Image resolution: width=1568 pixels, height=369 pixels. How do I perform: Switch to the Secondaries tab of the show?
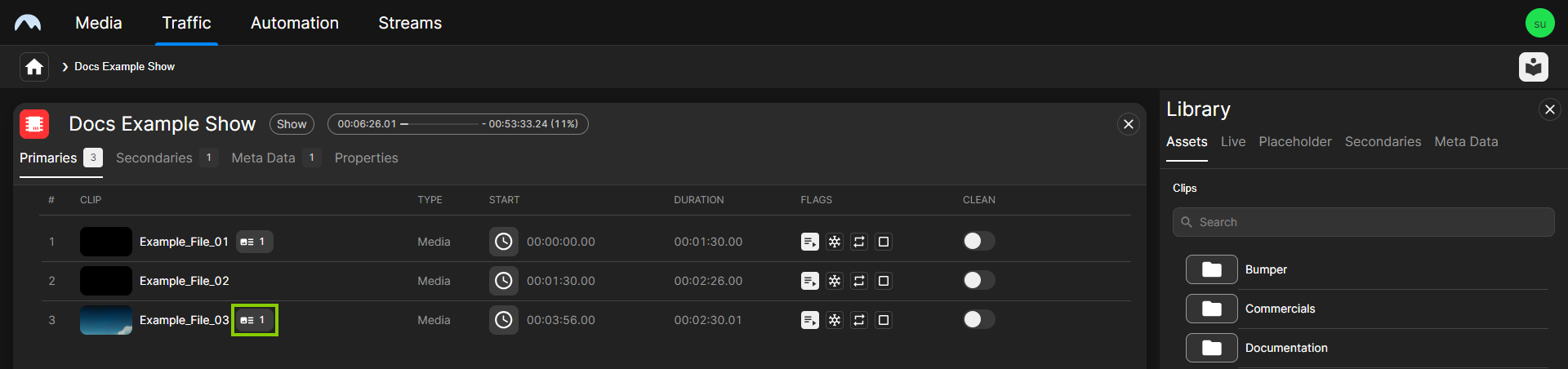[154, 158]
